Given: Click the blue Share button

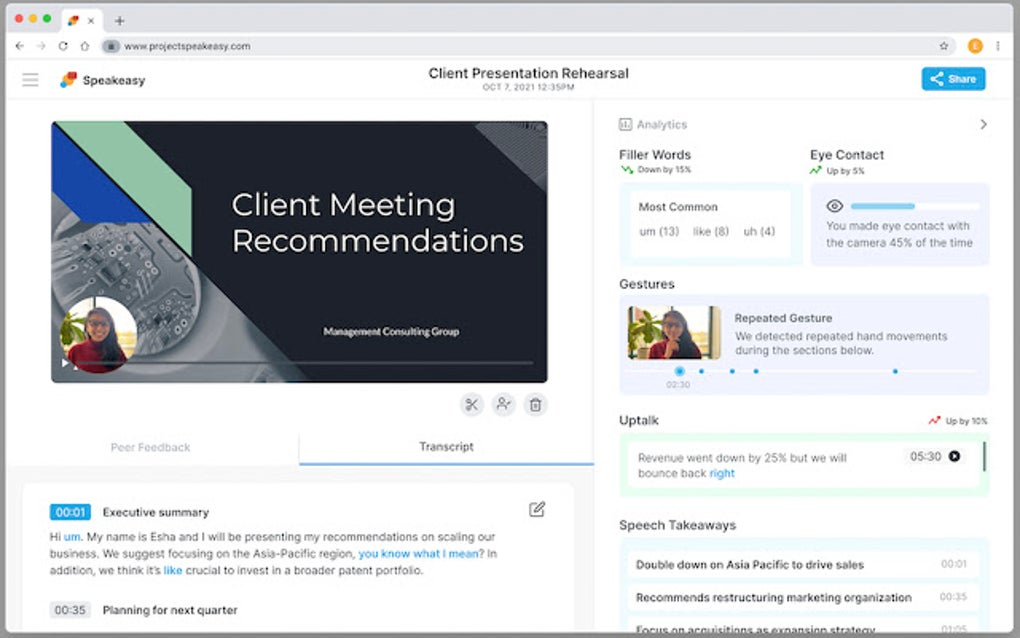Looking at the screenshot, I should coord(952,78).
